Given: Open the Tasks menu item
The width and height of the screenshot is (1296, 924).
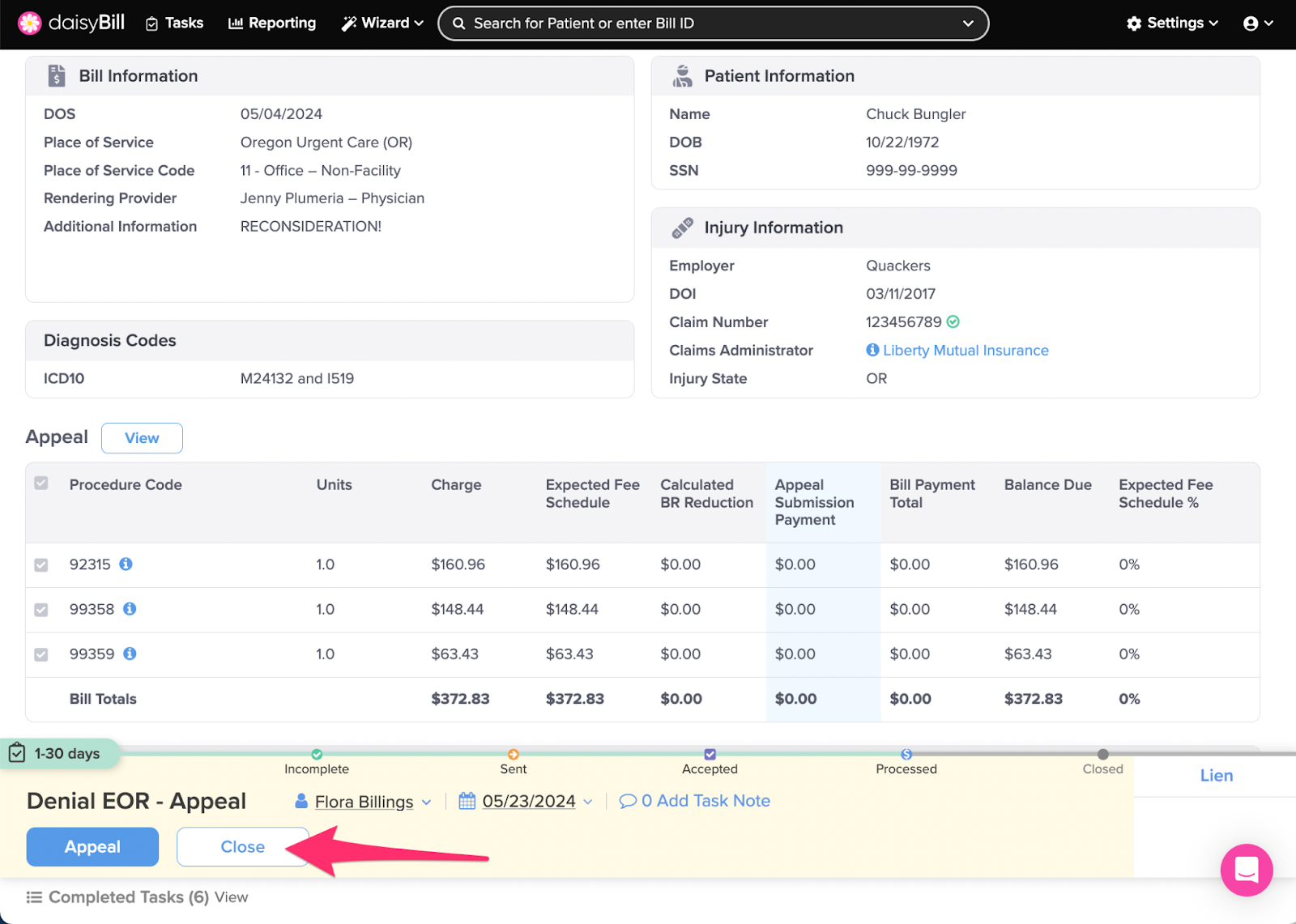Looking at the screenshot, I should (x=174, y=23).
